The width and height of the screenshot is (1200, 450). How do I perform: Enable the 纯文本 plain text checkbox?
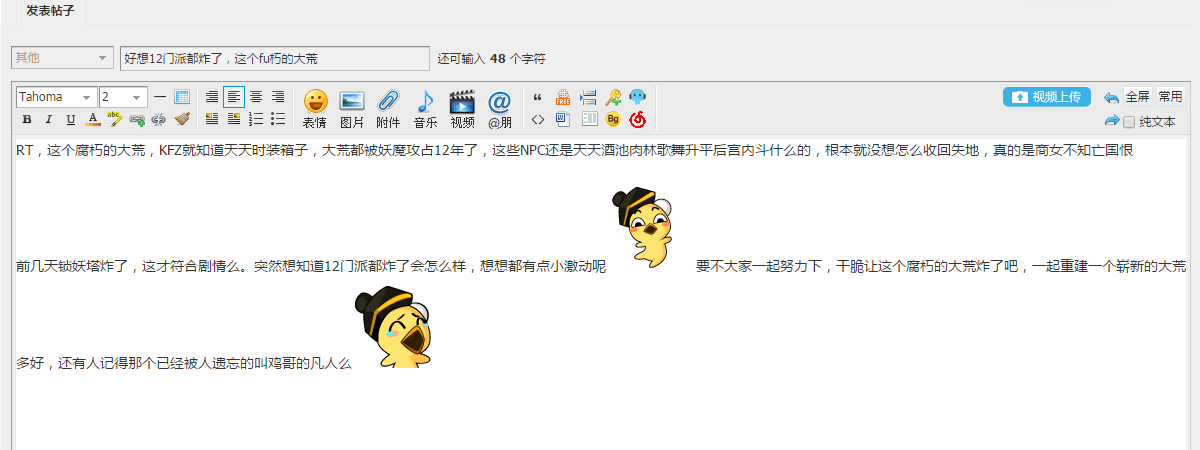[1129, 122]
